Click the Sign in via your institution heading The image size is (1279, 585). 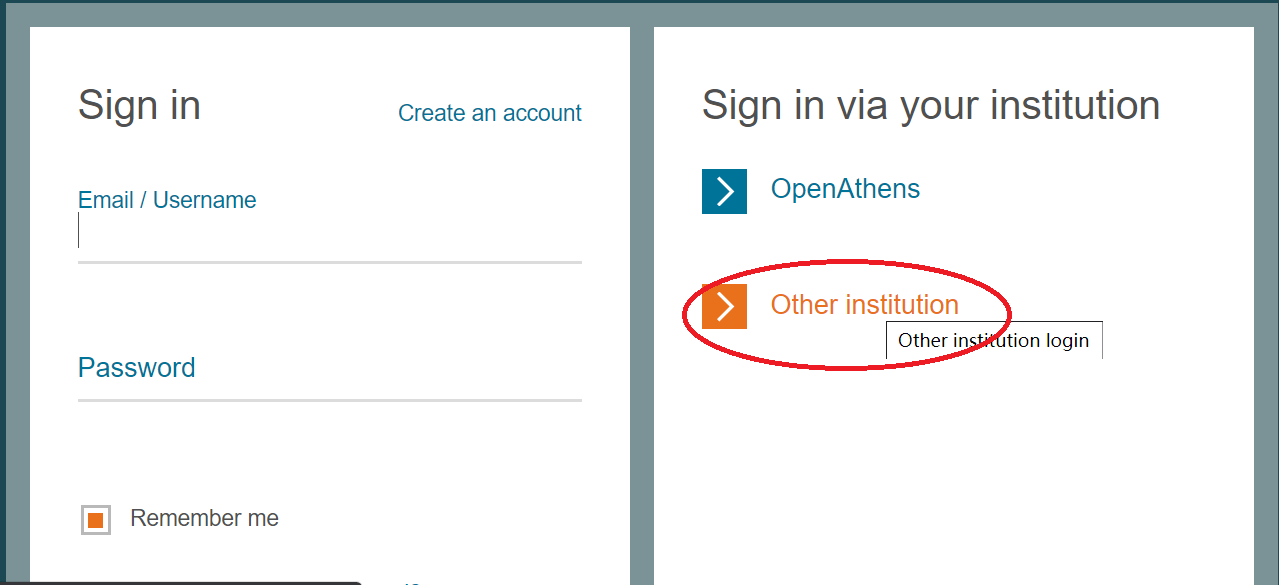(x=930, y=105)
